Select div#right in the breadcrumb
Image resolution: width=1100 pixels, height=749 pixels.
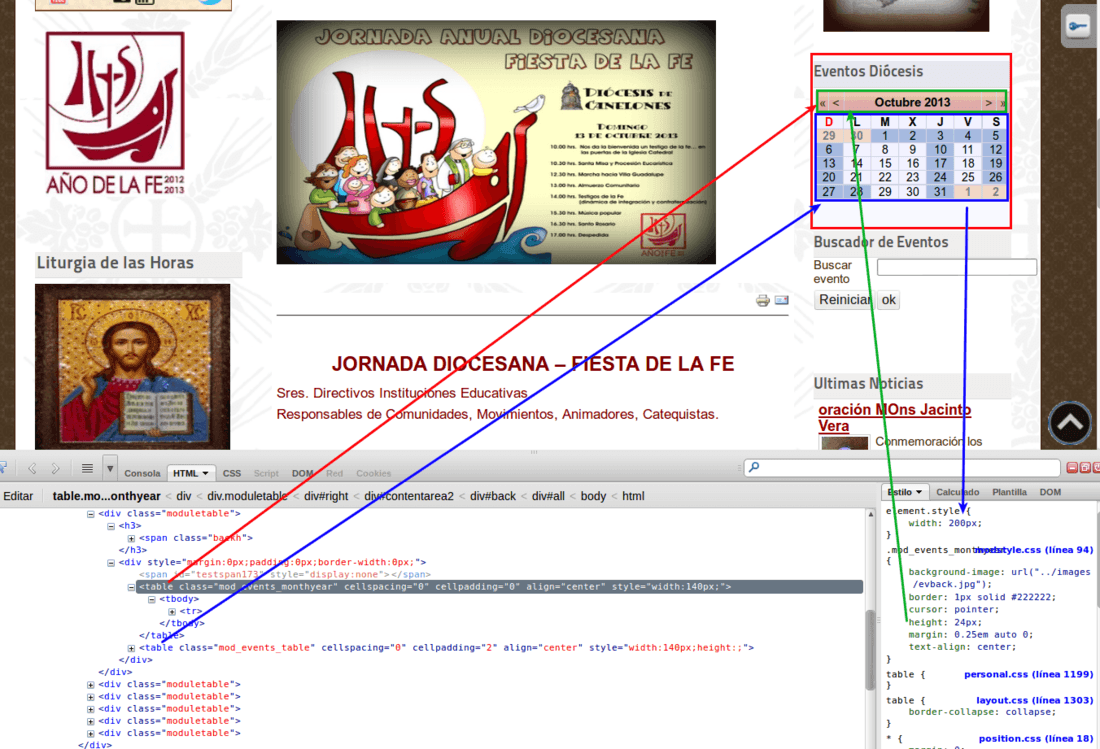(326, 496)
